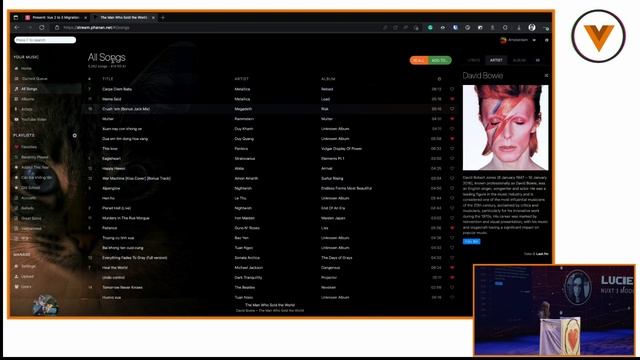Click The Man Who Sold the World footer title
The height and width of the screenshot is (360, 640).
click(270, 305)
